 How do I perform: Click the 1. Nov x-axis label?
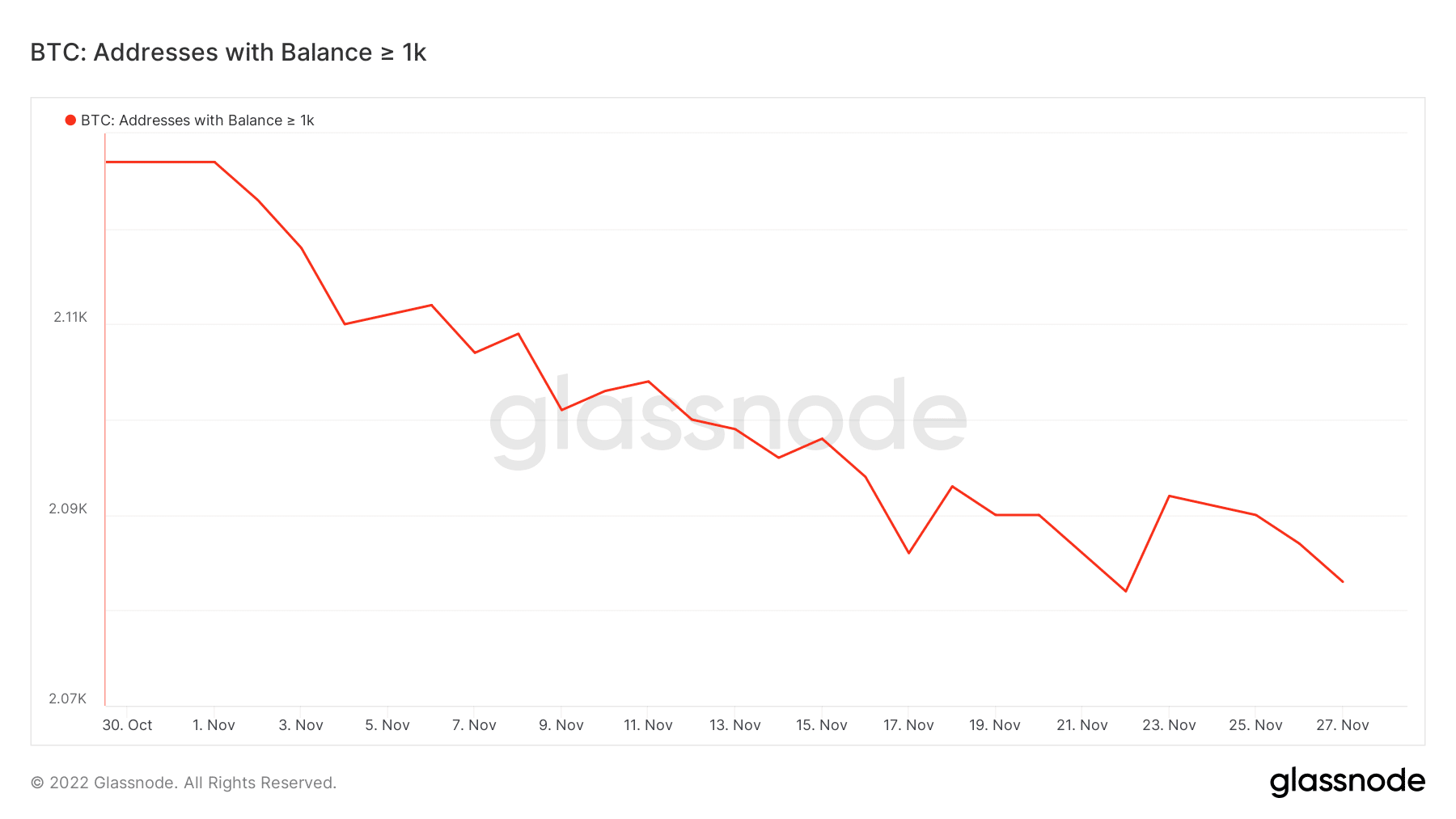coord(214,725)
